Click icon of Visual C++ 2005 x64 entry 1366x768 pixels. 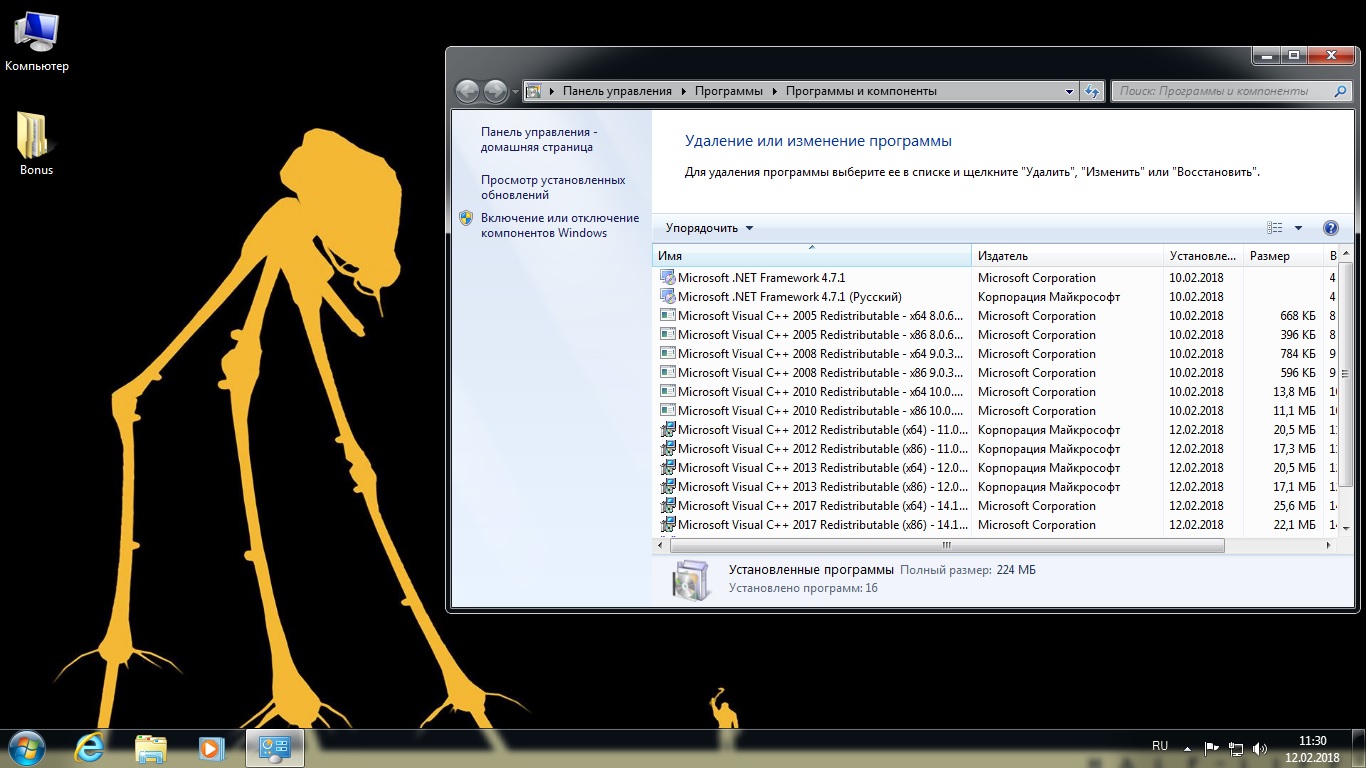tap(668, 316)
